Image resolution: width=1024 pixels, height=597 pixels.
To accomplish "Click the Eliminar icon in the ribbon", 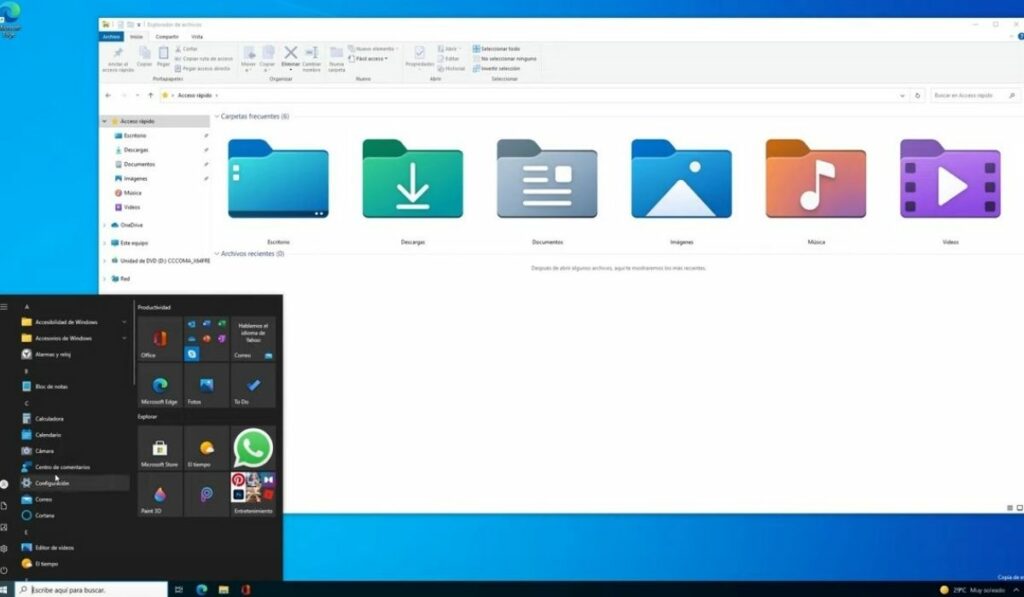I will point(290,55).
